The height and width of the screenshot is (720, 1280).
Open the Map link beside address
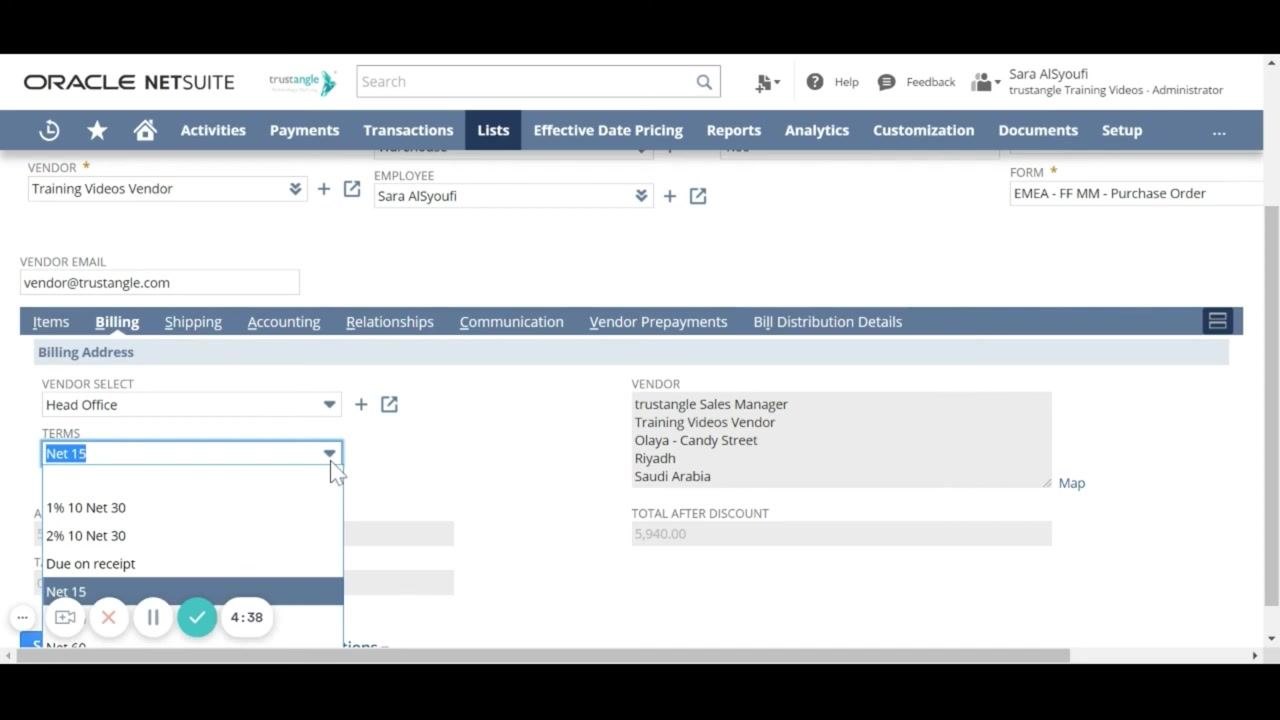(1071, 483)
